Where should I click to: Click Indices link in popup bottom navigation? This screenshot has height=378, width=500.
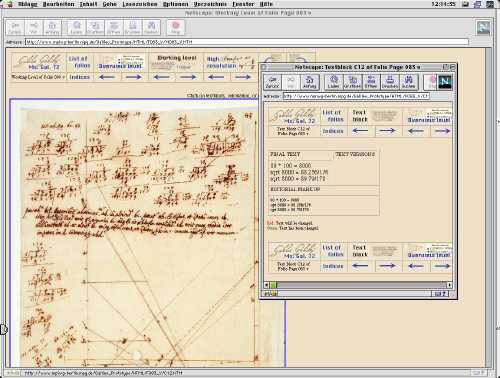(333, 266)
